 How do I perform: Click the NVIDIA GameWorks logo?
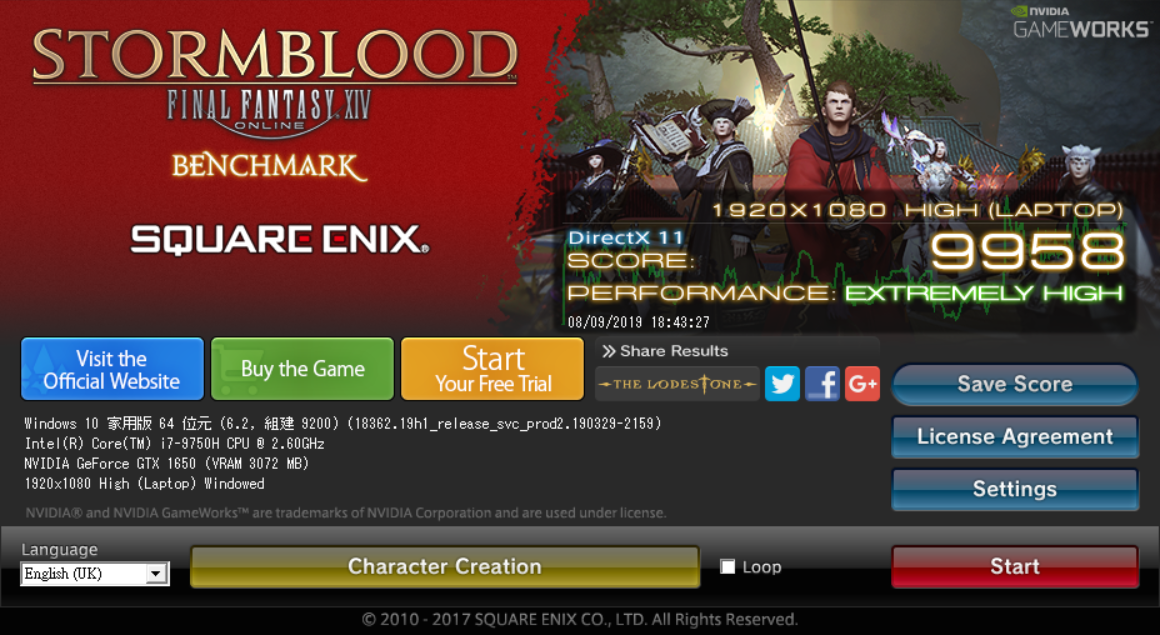[x=1082, y=22]
